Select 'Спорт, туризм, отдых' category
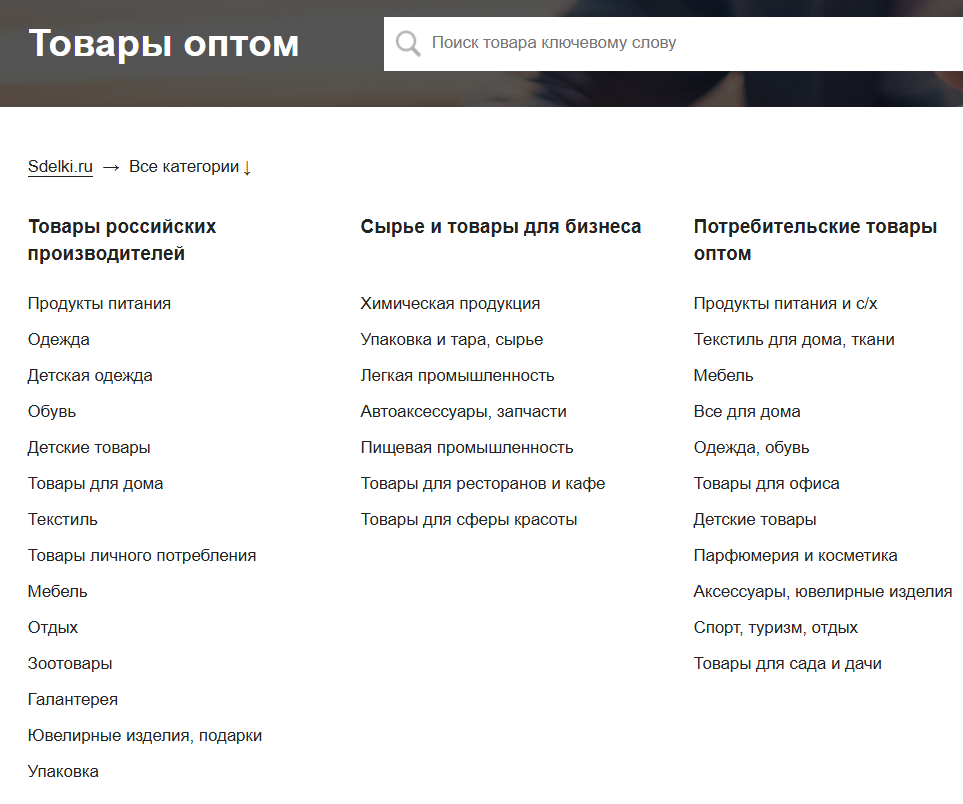 pyautogui.click(x=775, y=627)
